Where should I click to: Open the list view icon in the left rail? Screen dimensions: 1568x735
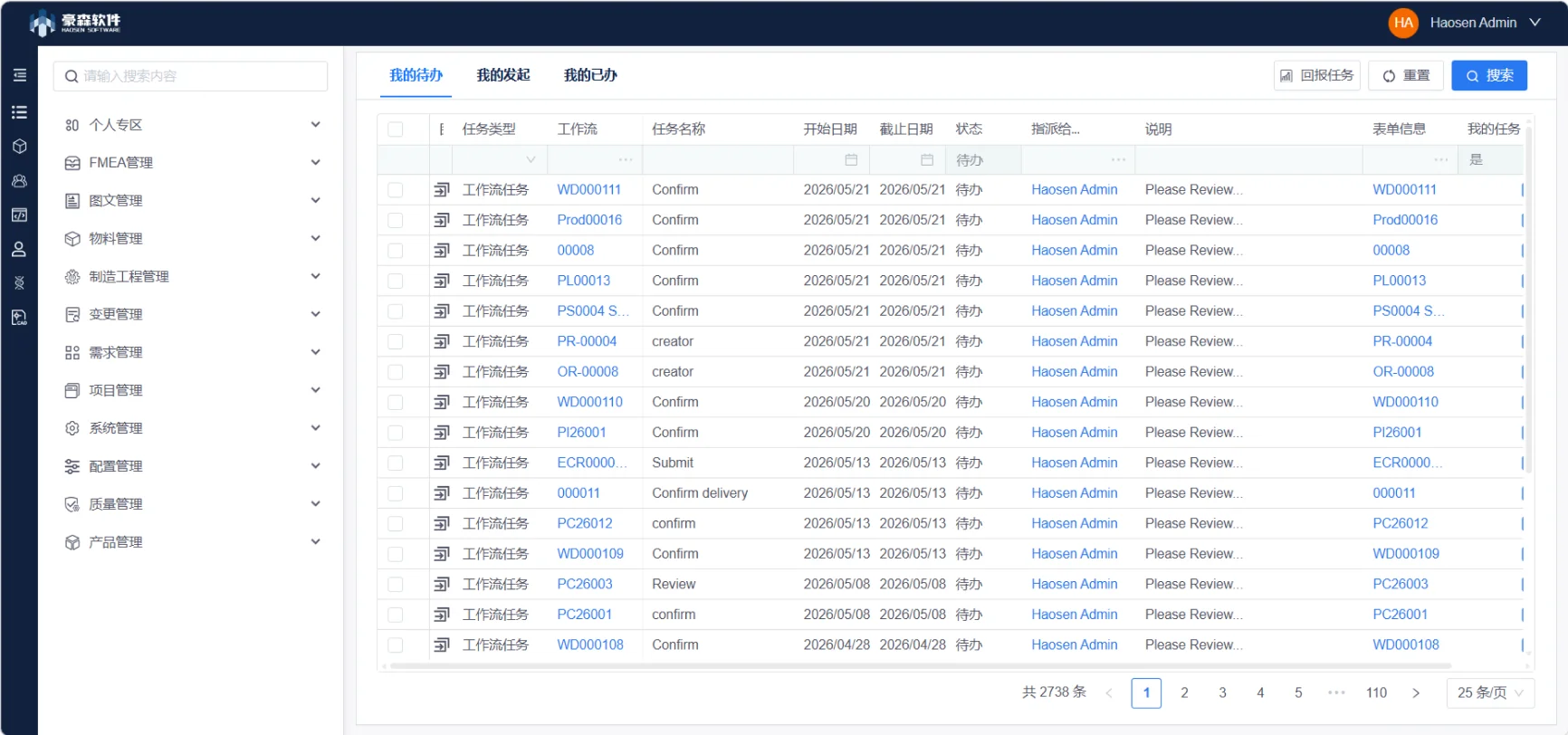(x=19, y=112)
